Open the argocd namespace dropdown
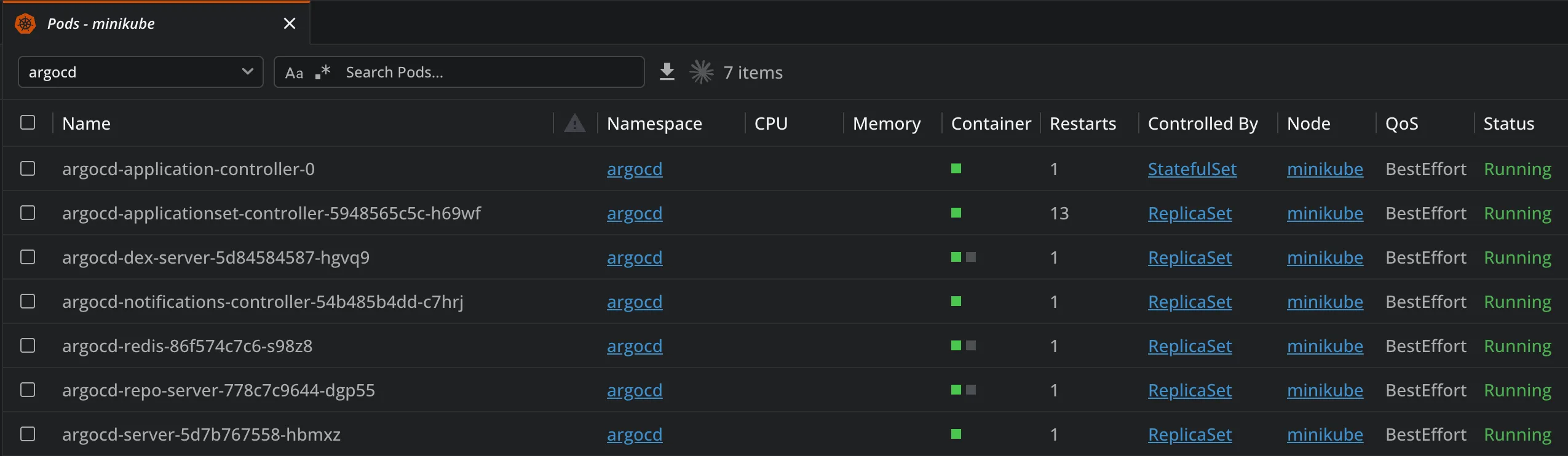Viewport: 1568px width, 456px height. [x=141, y=72]
